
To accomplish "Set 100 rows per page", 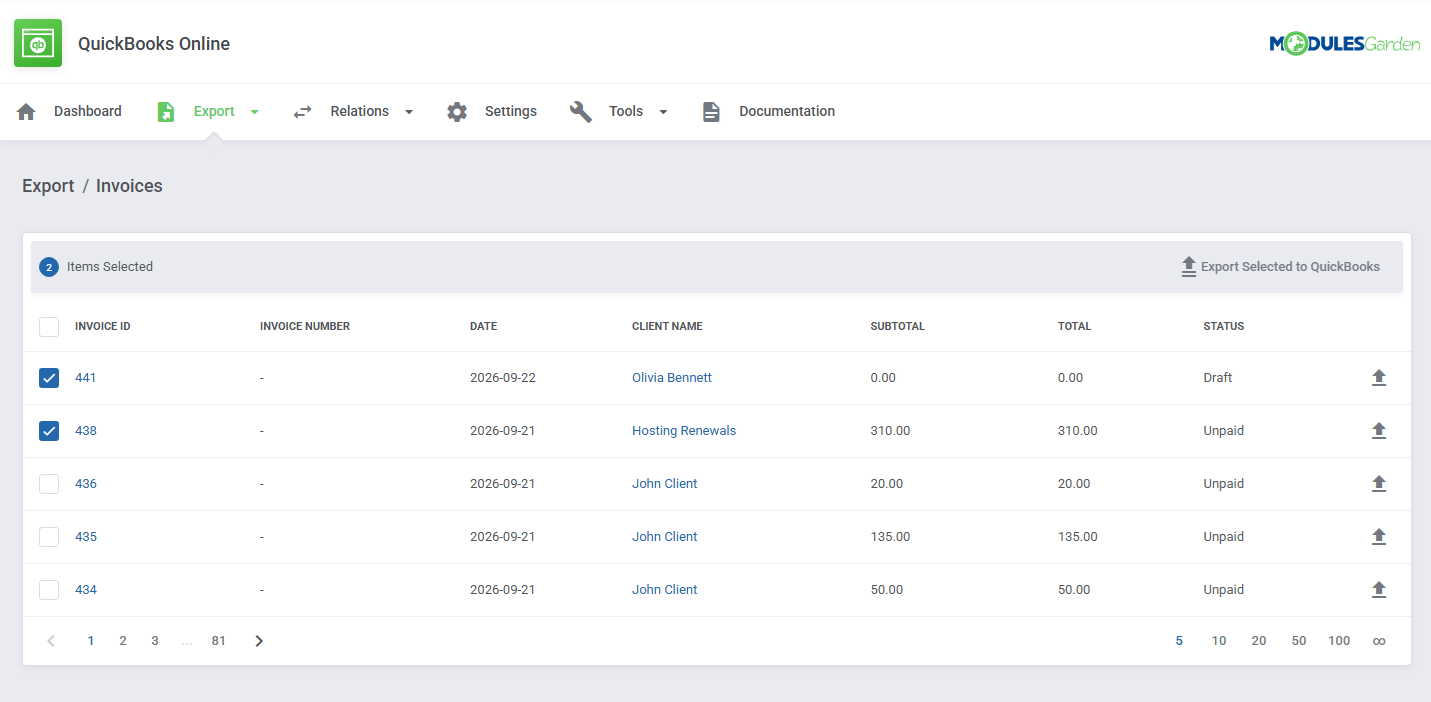I will 1339,641.
